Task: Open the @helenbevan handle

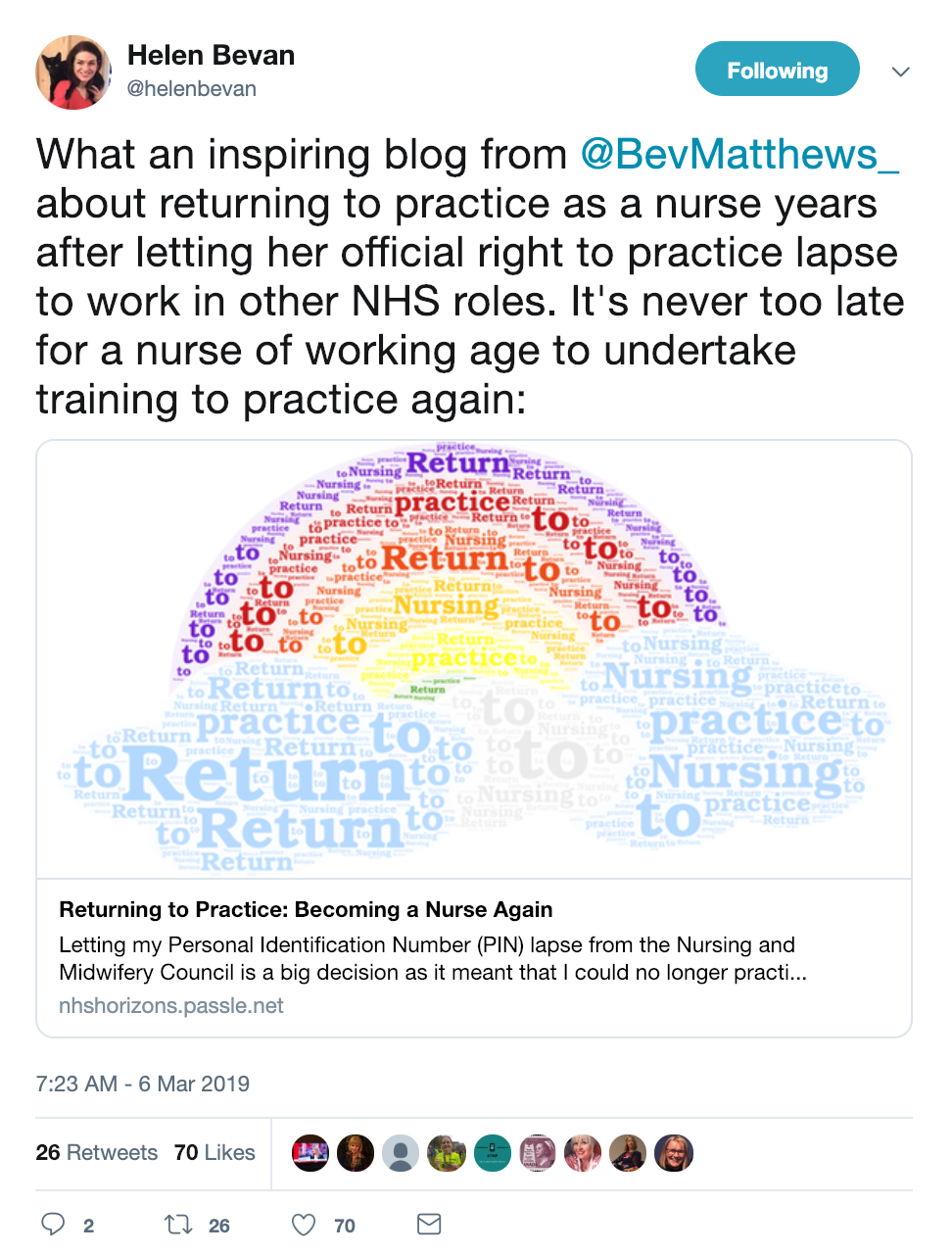Action: pos(192,88)
